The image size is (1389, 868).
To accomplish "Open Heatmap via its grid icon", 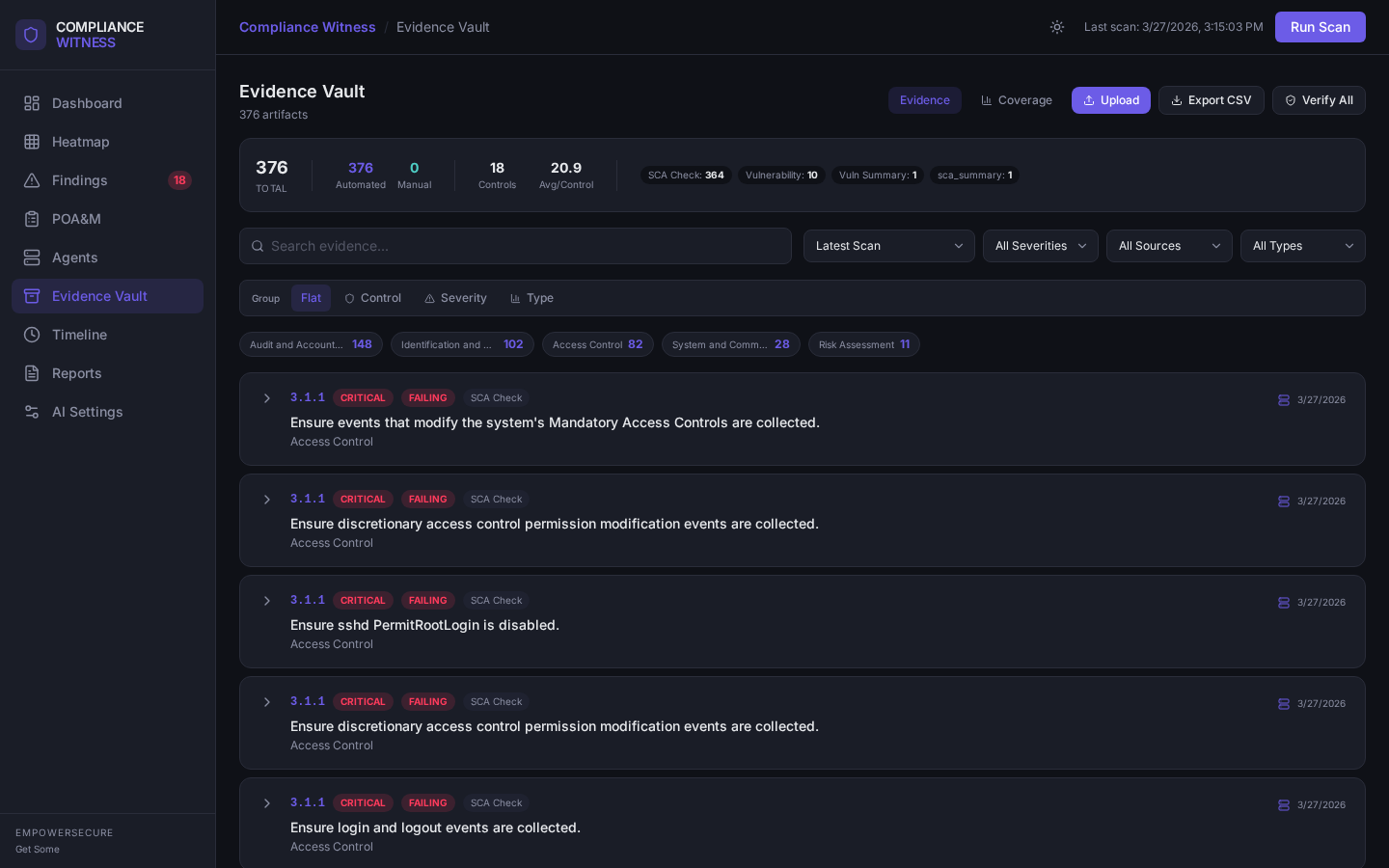I will pyautogui.click(x=32, y=142).
